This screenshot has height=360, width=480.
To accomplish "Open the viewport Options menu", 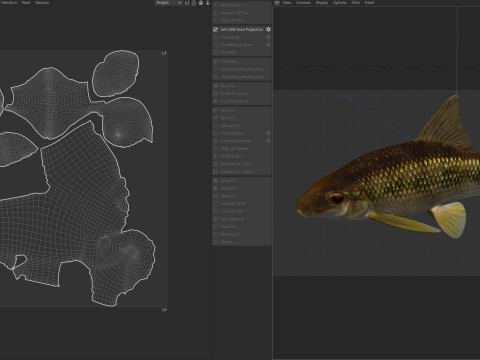I will [339, 3].
